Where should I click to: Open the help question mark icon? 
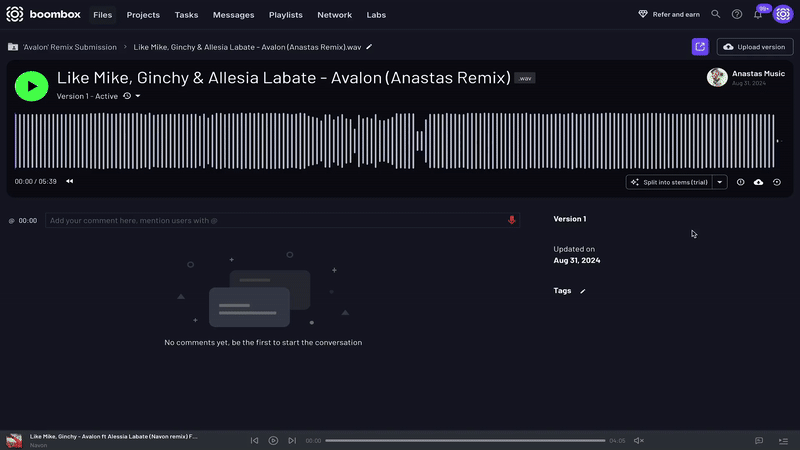[x=737, y=15]
